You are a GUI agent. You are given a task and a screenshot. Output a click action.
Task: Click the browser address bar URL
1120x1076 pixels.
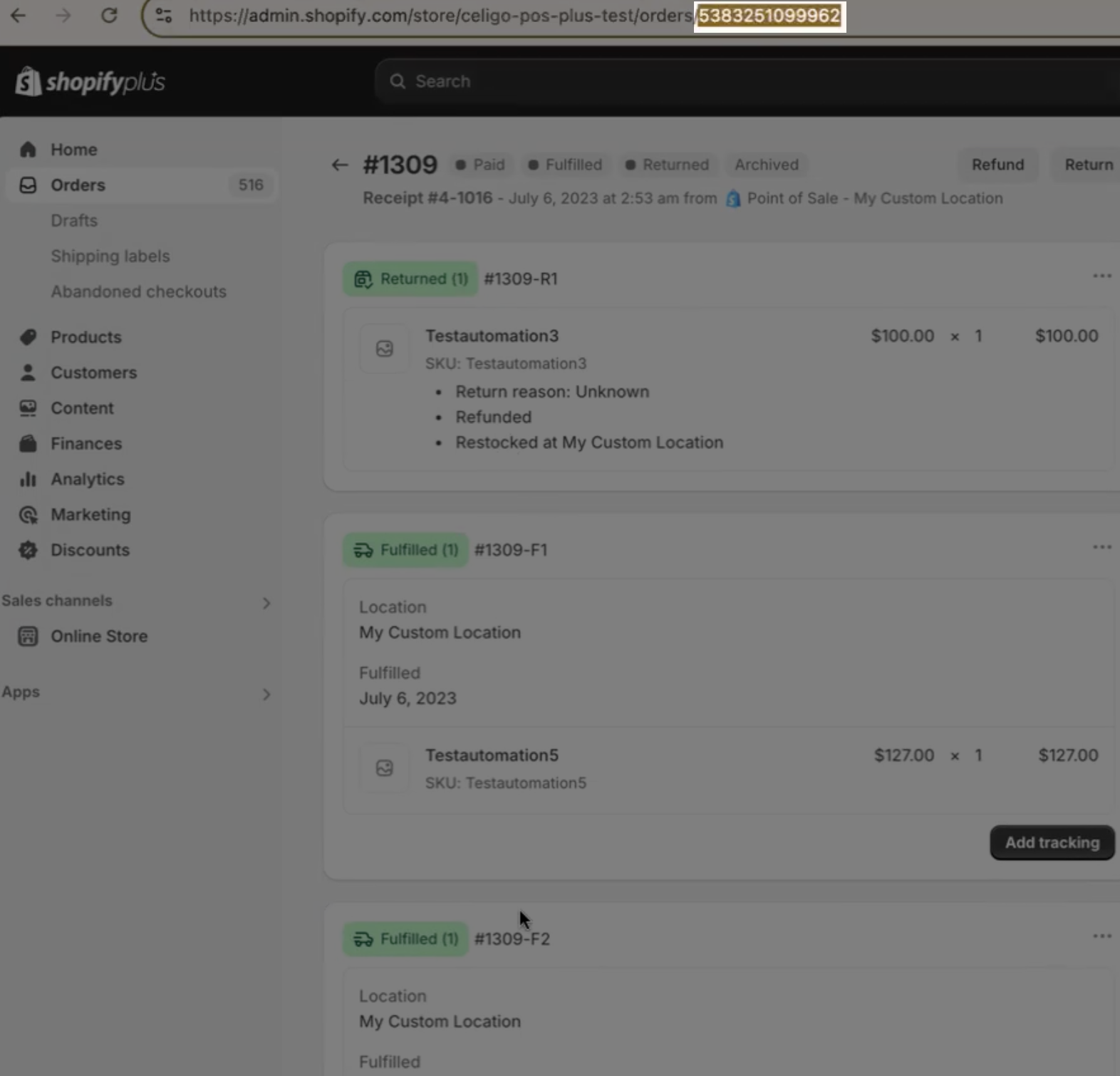pyautogui.click(x=514, y=16)
